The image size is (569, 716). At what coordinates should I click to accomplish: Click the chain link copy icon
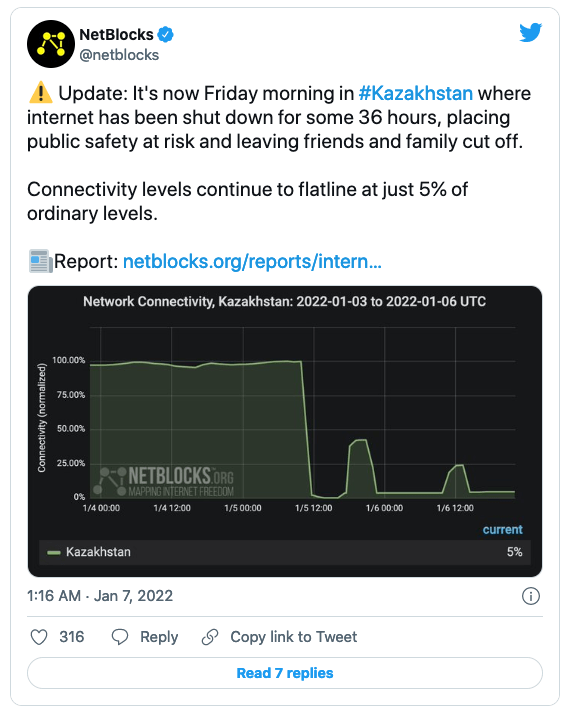210,637
